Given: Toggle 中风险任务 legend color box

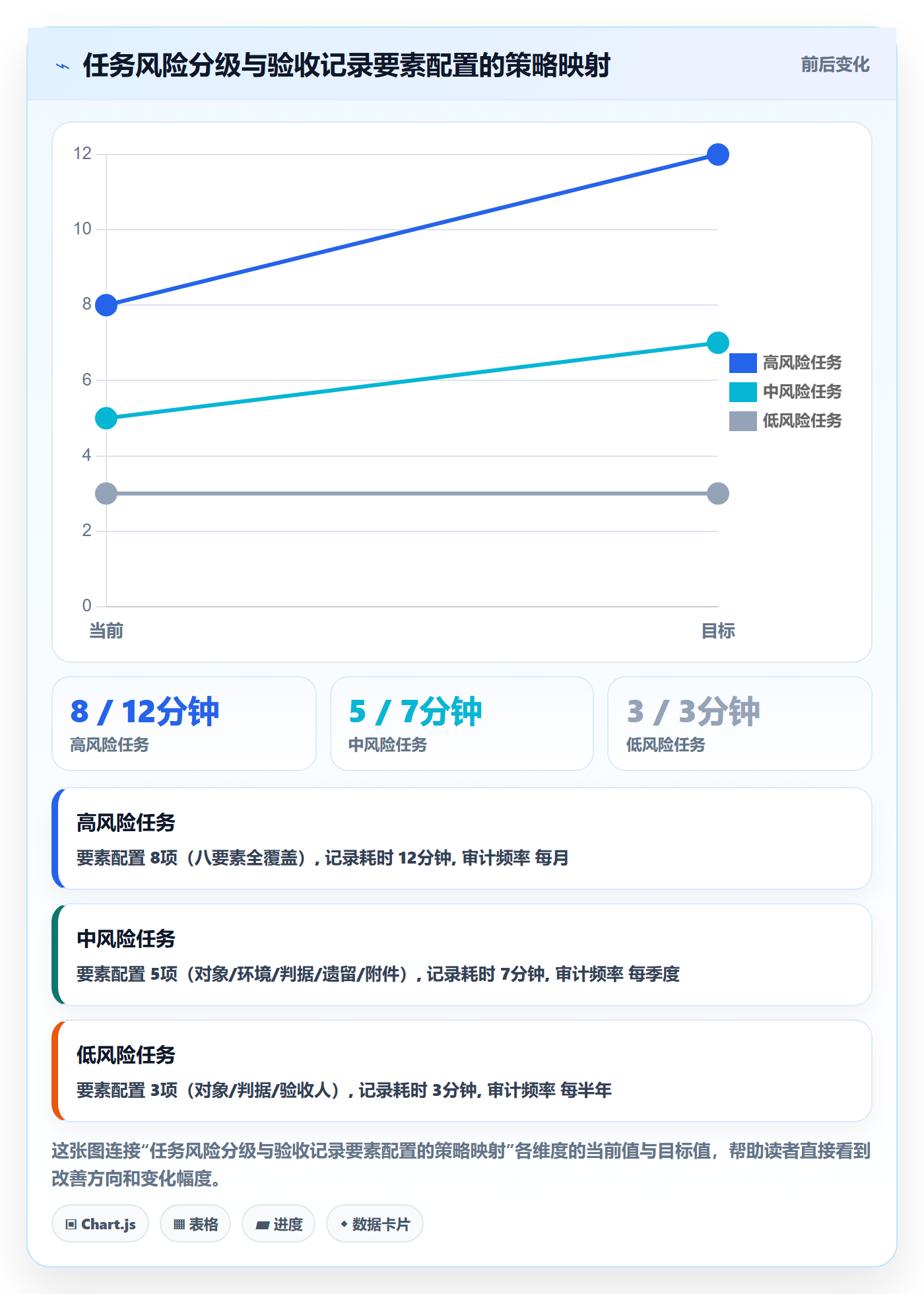Looking at the screenshot, I should (742, 392).
